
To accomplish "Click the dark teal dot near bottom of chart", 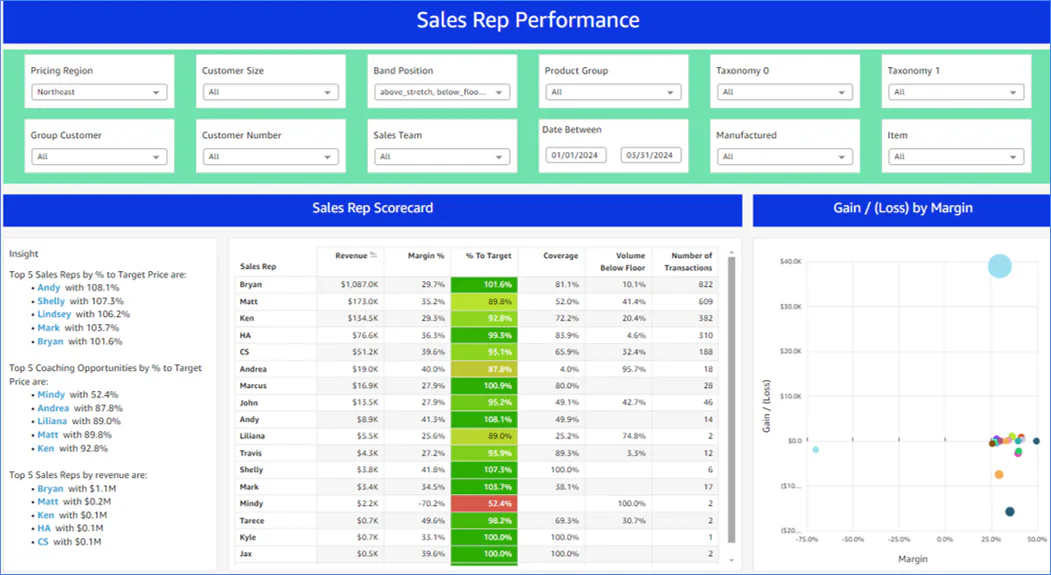I will (1009, 511).
